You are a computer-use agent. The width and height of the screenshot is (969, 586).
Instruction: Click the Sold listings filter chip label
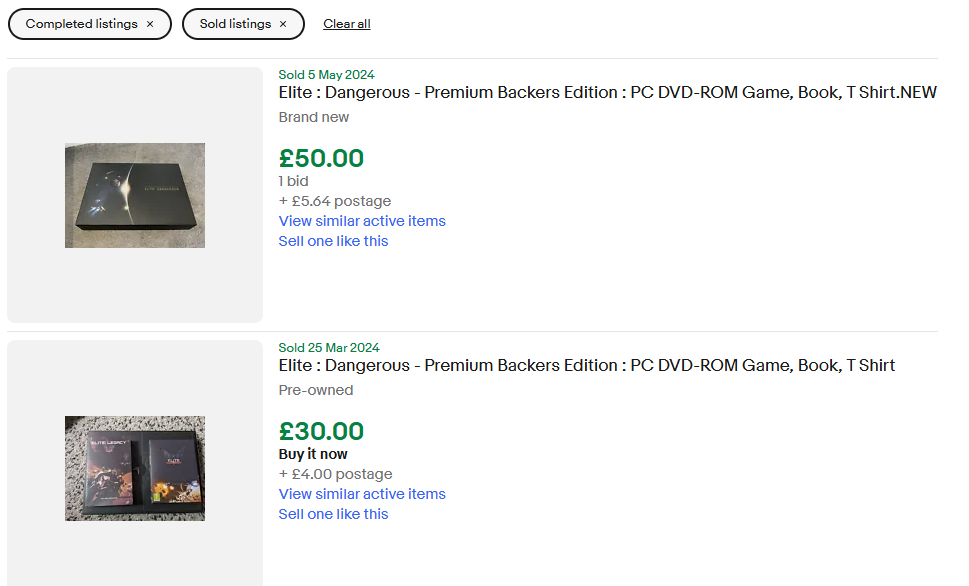235,24
